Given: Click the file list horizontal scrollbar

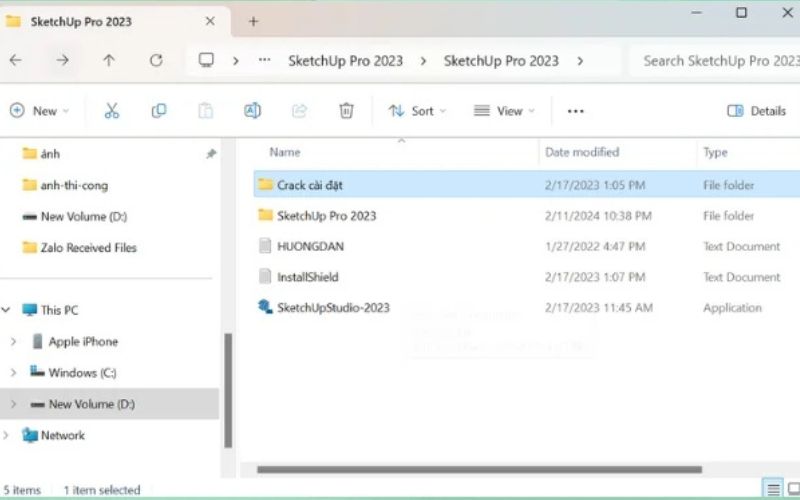Looking at the screenshot, I should click(x=479, y=469).
